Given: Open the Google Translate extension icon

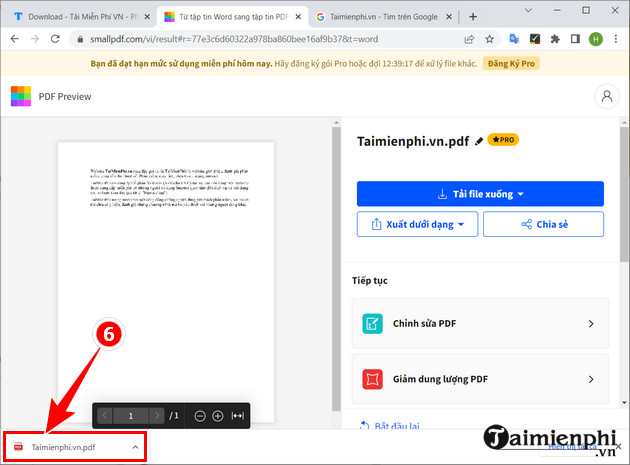Looking at the screenshot, I should pyautogui.click(x=514, y=39).
